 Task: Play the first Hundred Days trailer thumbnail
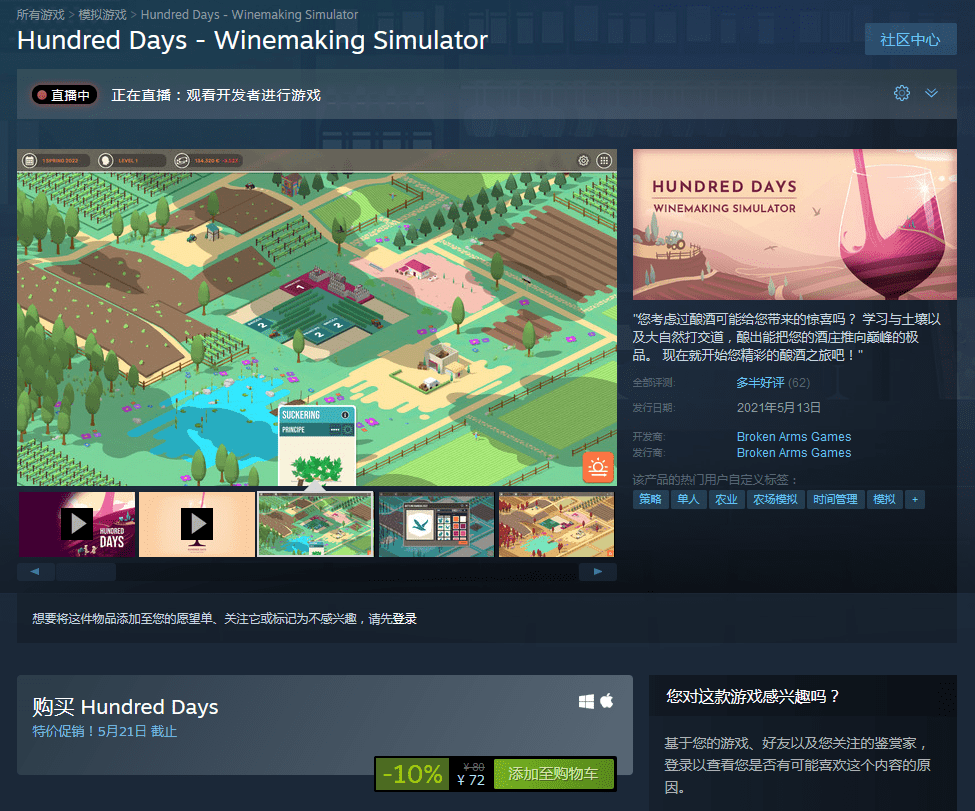[77, 524]
